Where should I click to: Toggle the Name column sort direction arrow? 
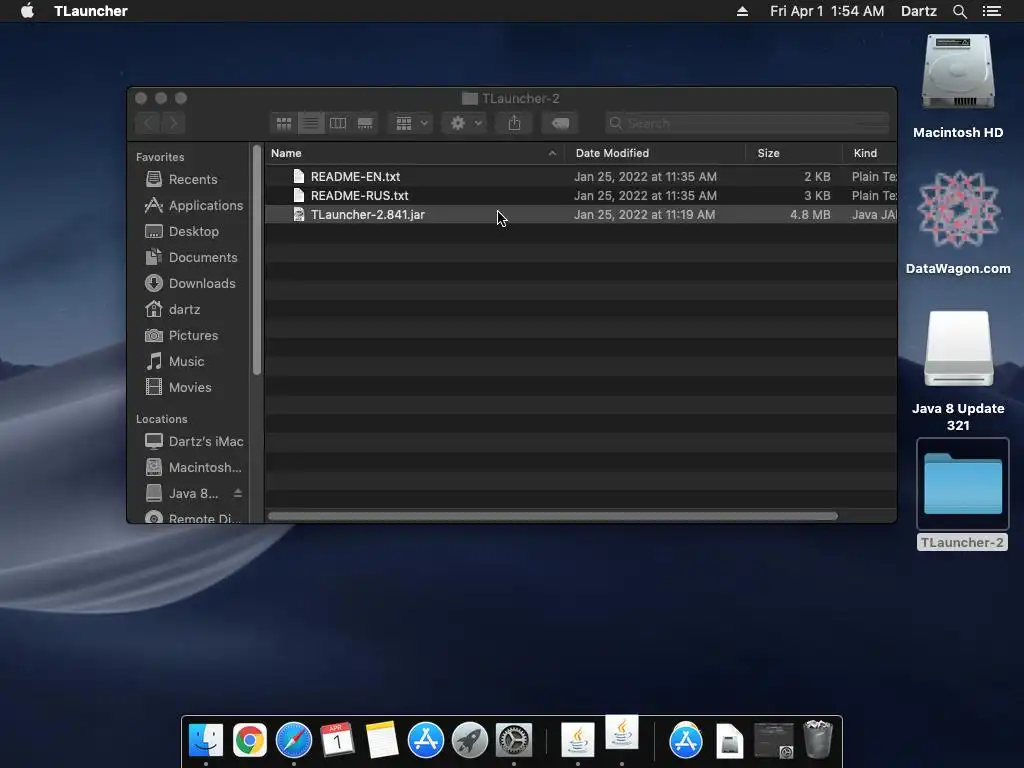(552, 153)
